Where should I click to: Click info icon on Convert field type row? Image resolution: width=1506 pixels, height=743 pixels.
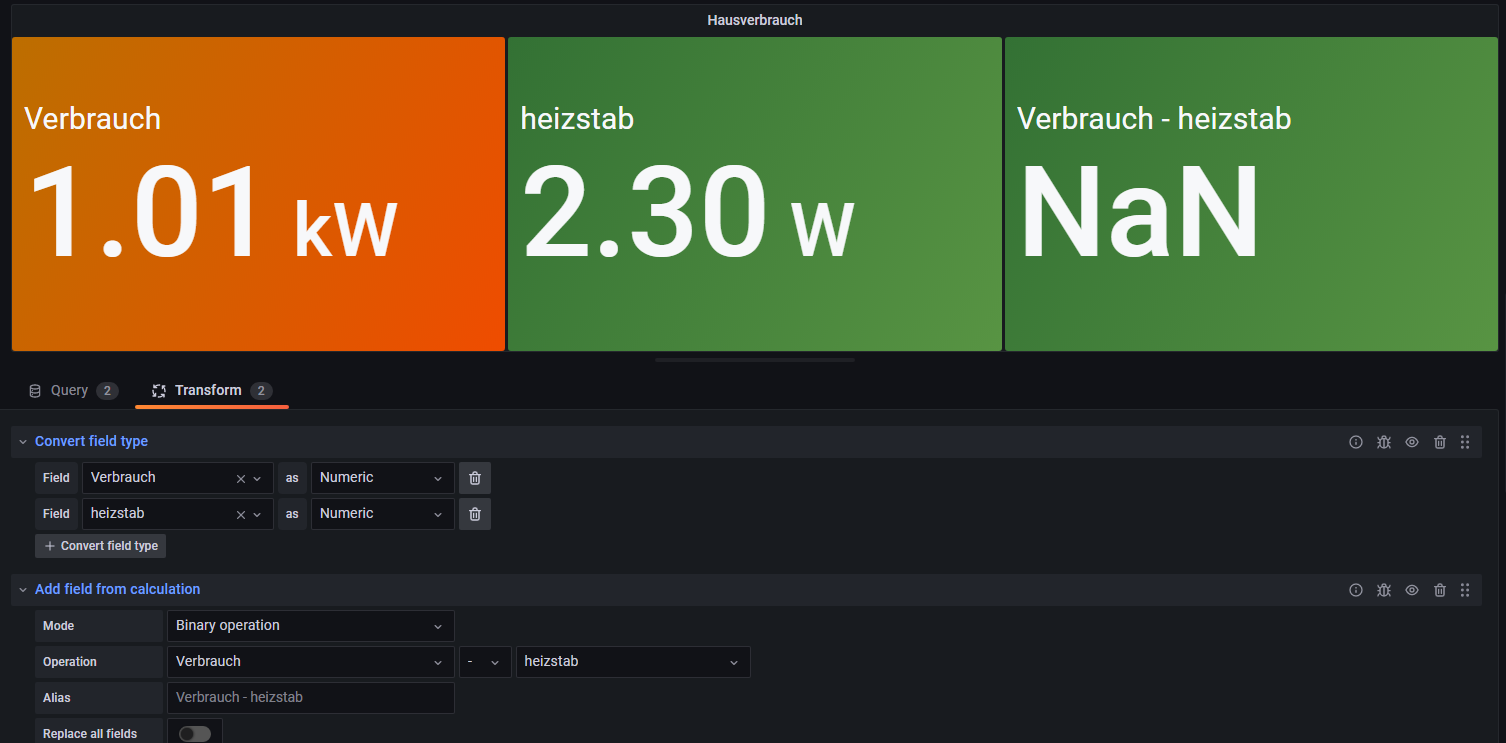click(1356, 442)
